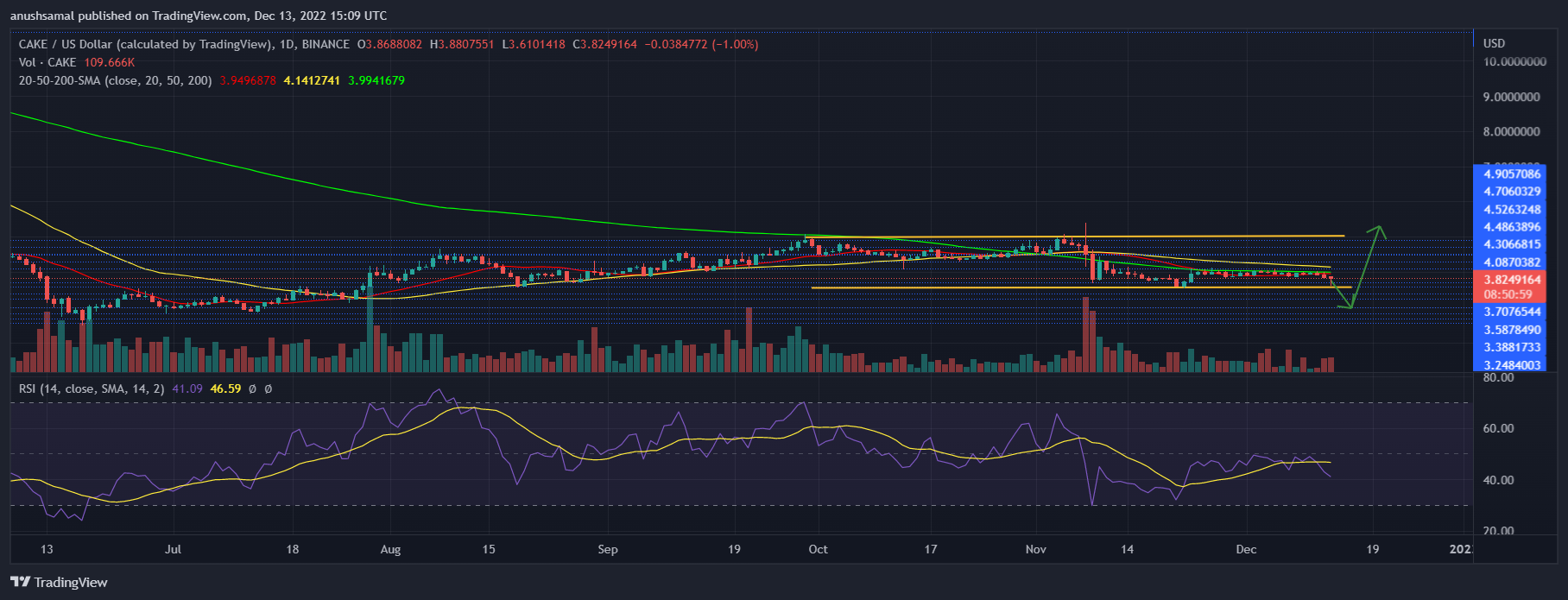Click the long-wick November candle above upper yellow line
Screen dimensions: 1568x600
click(1085, 233)
